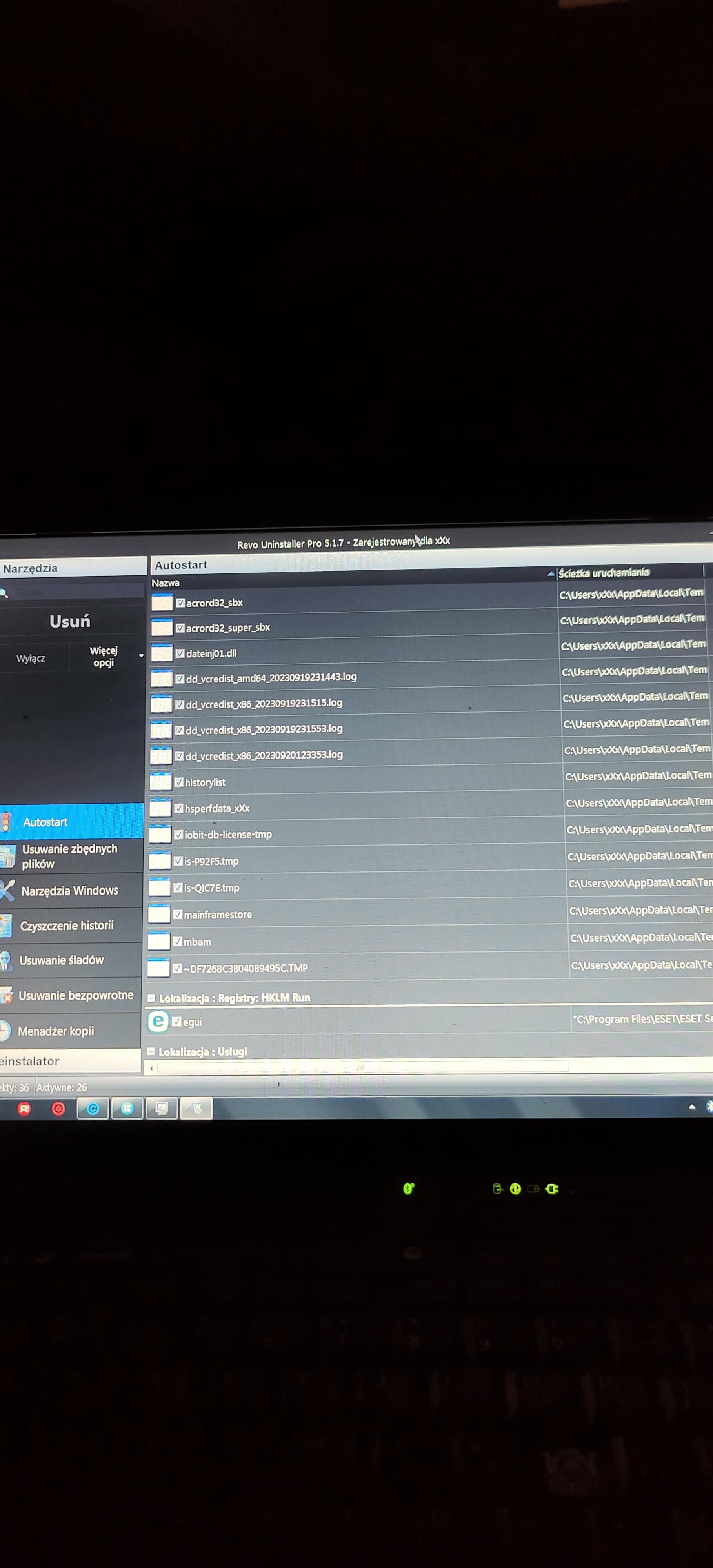This screenshot has height=1568, width=713.
Task: Click the Usuwanie śladów agent icon
Action: 5,960
